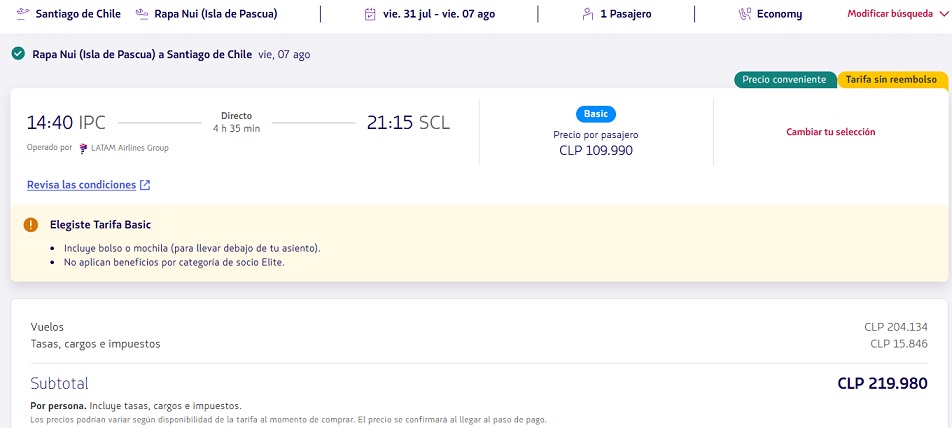Click the arrival plane icon beside Rapa Nui

pyautogui.click(x=143, y=13)
